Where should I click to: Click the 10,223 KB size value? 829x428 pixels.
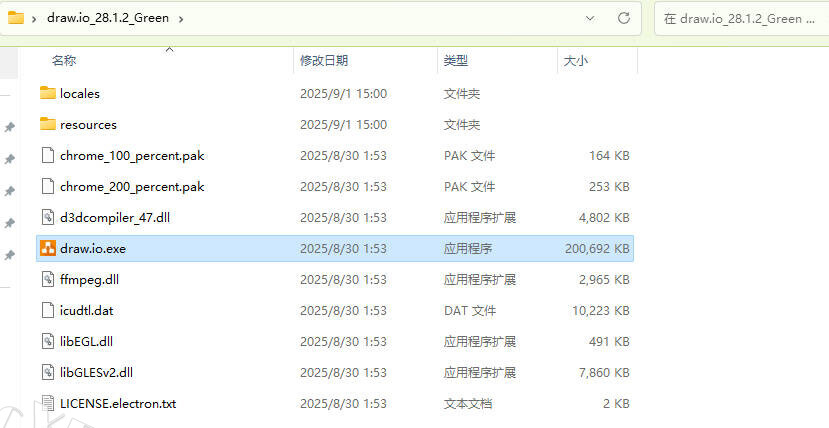[x=601, y=311]
